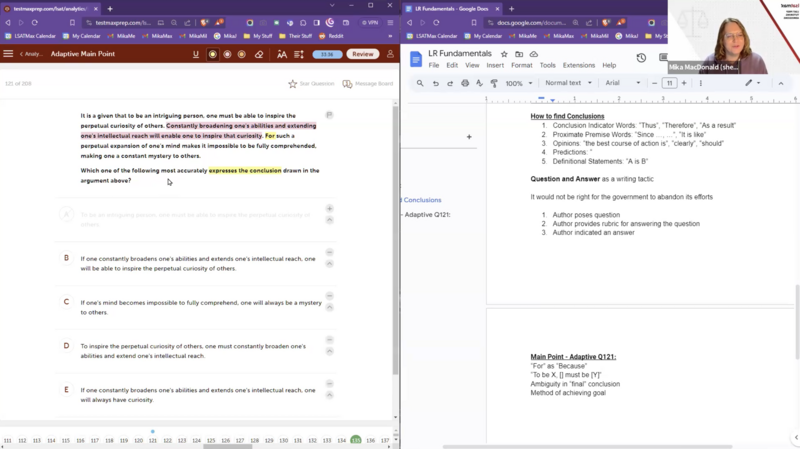Select answer choice B
The width and height of the screenshot is (800, 449).
point(67,258)
